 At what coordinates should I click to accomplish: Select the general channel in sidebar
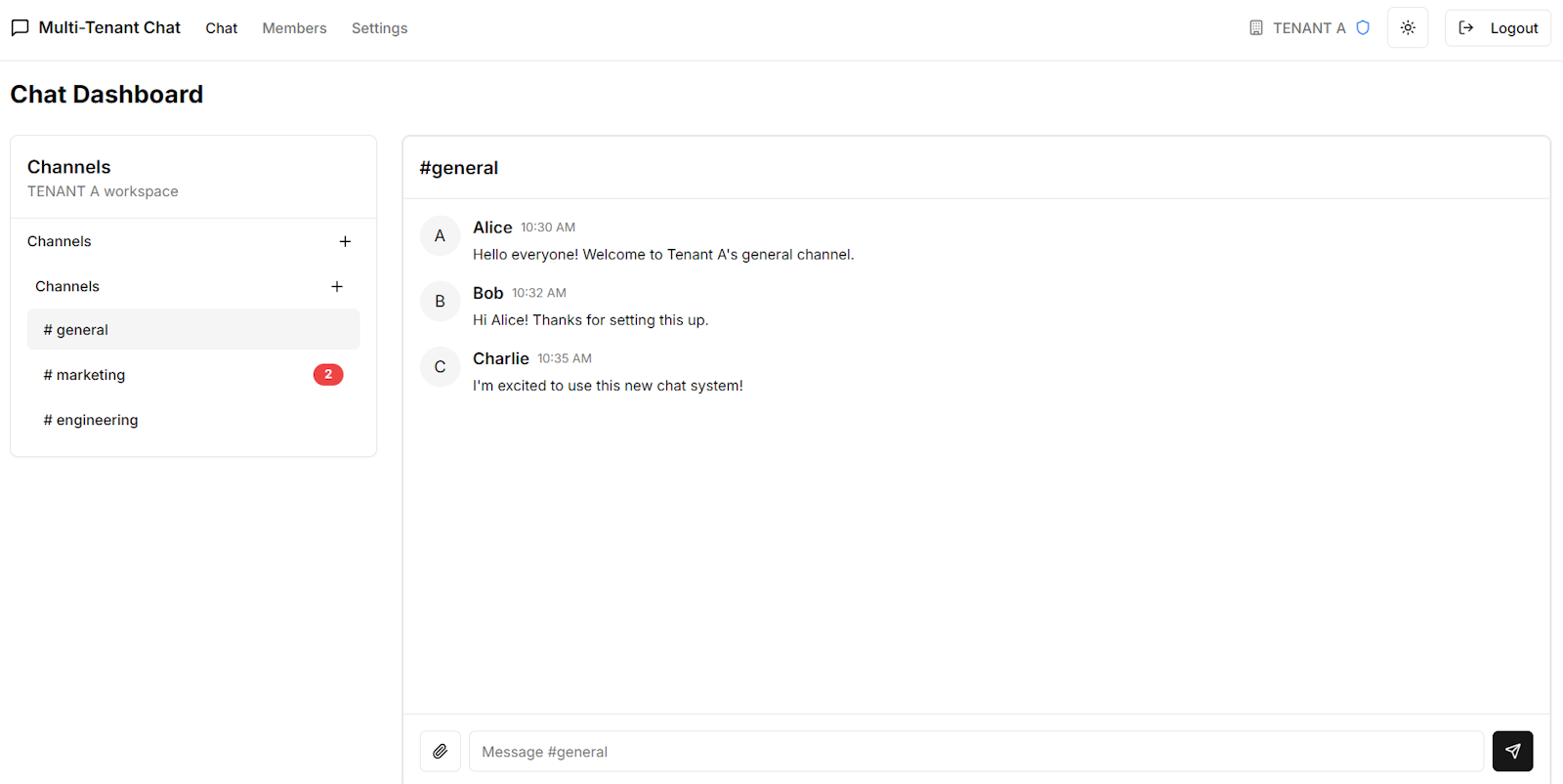[x=75, y=329]
